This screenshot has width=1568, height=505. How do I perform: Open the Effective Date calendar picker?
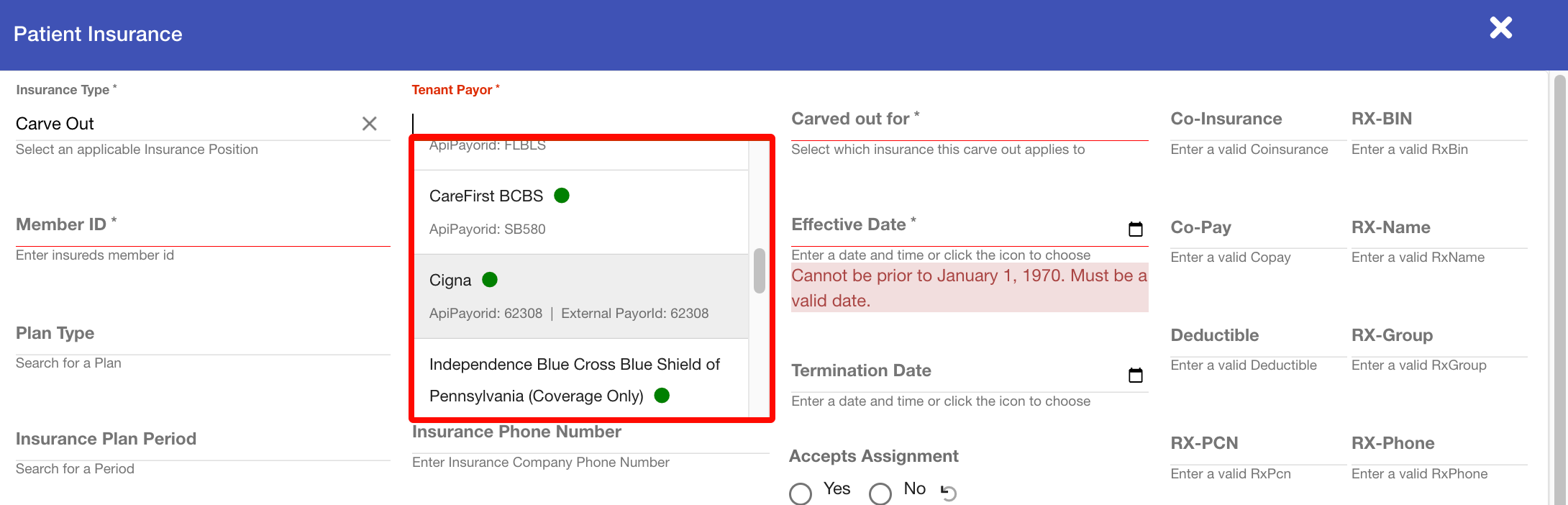(1135, 229)
